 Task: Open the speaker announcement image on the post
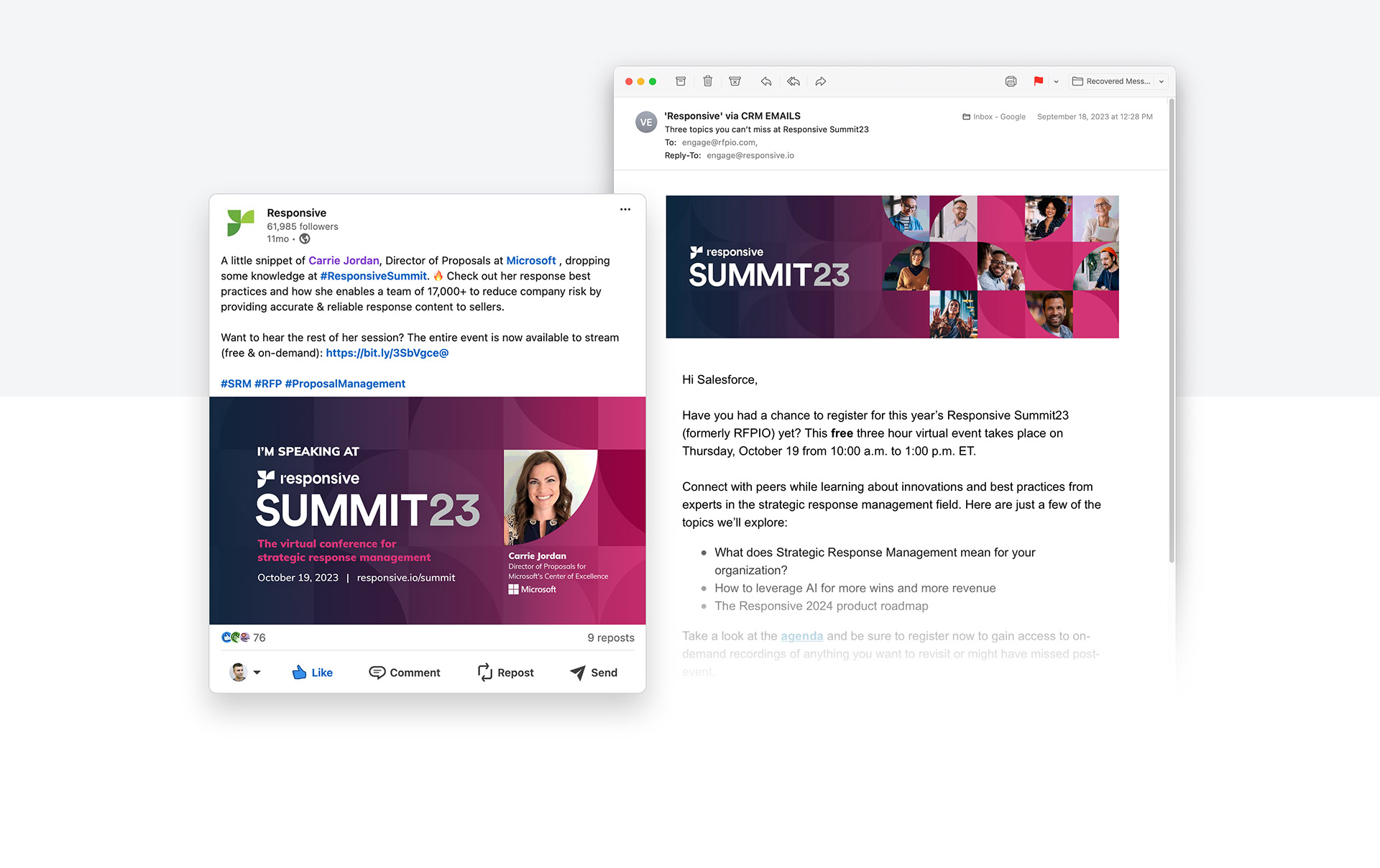tap(428, 510)
